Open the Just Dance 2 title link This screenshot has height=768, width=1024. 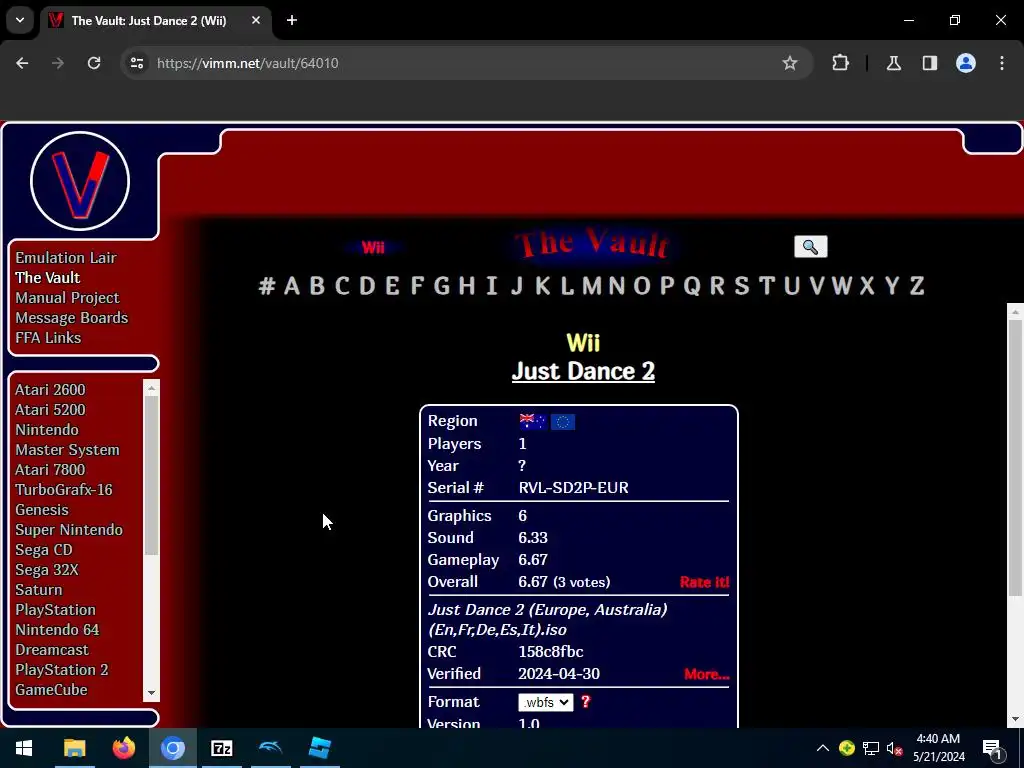(583, 371)
